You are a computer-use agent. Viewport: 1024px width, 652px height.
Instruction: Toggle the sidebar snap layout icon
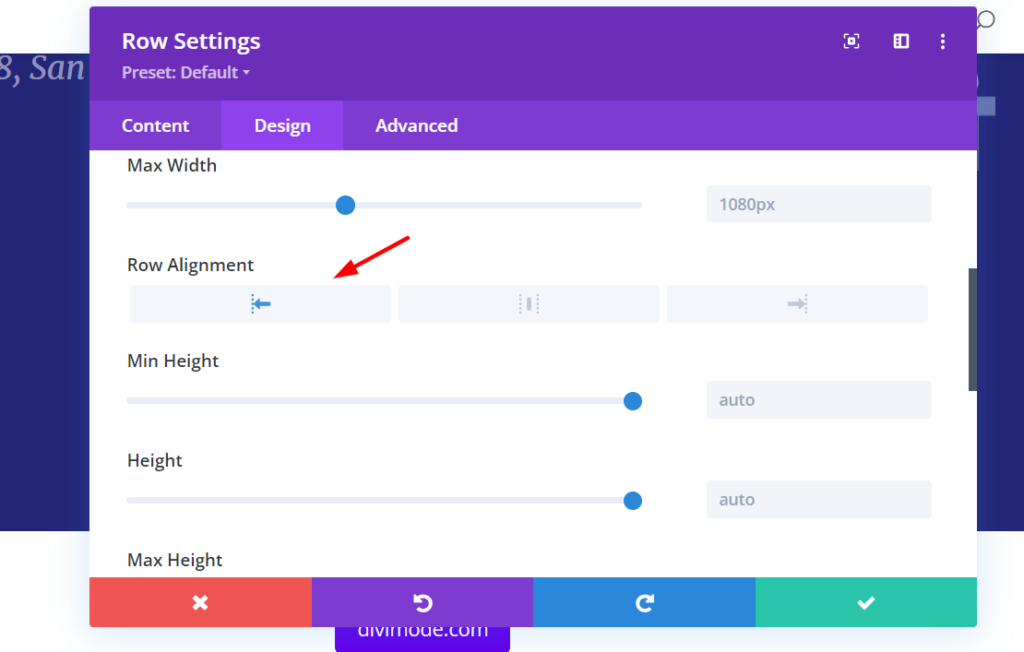[901, 41]
